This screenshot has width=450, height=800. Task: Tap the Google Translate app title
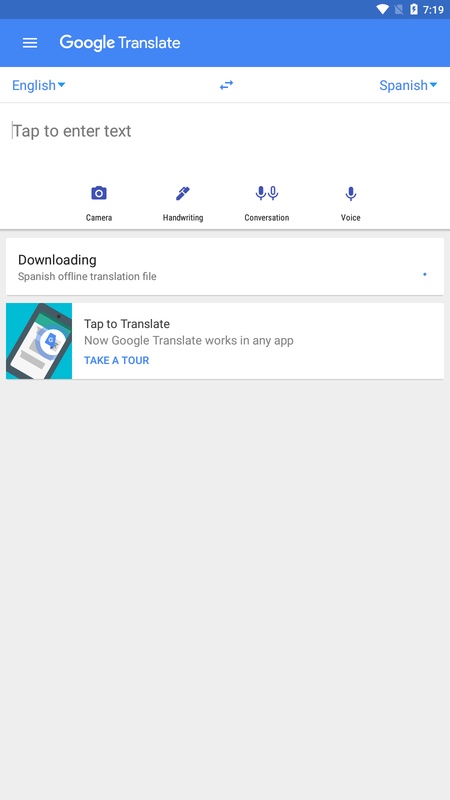[x=120, y=43]
